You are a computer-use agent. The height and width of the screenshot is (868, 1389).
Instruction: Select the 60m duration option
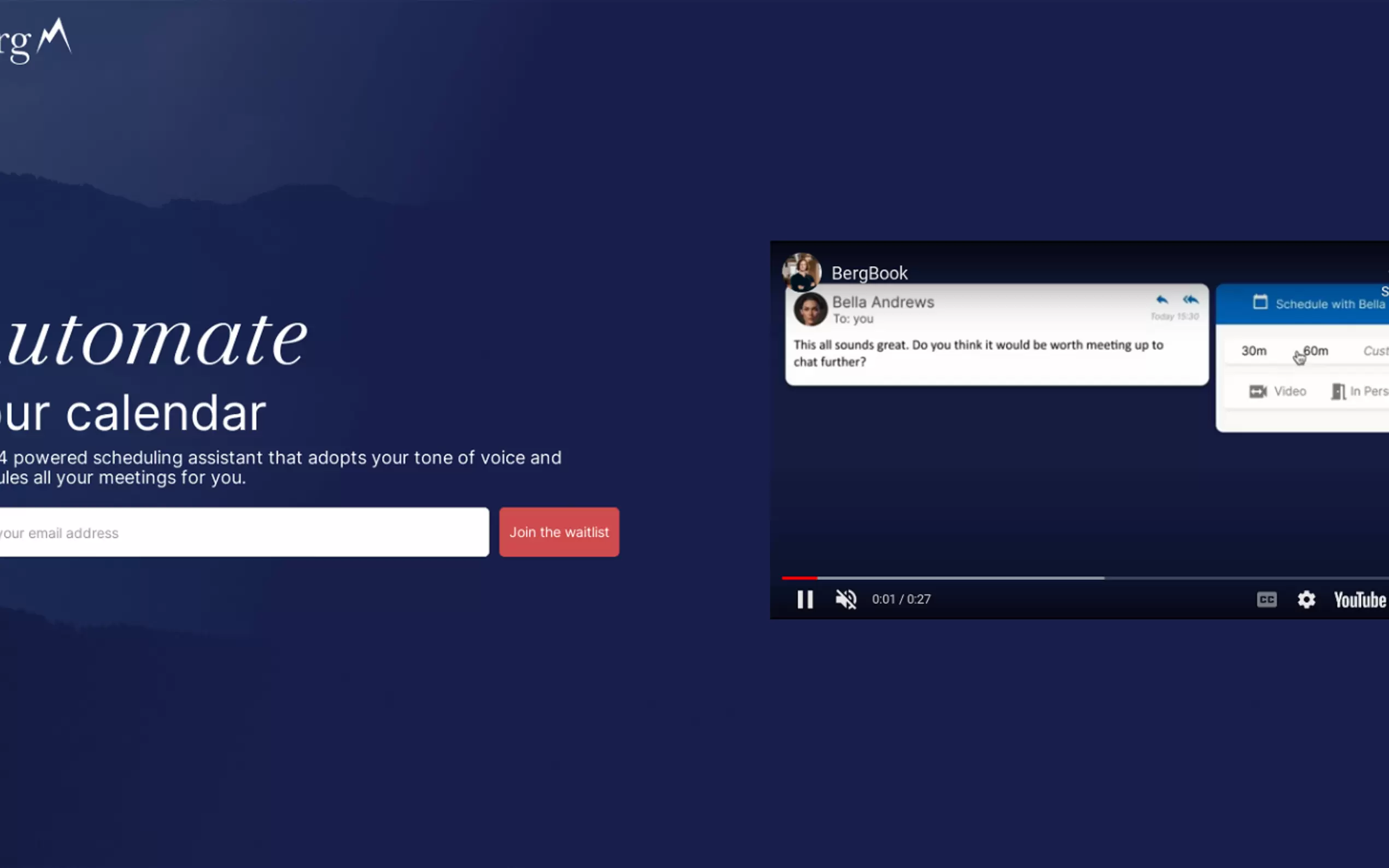[x=1316, y=351]
